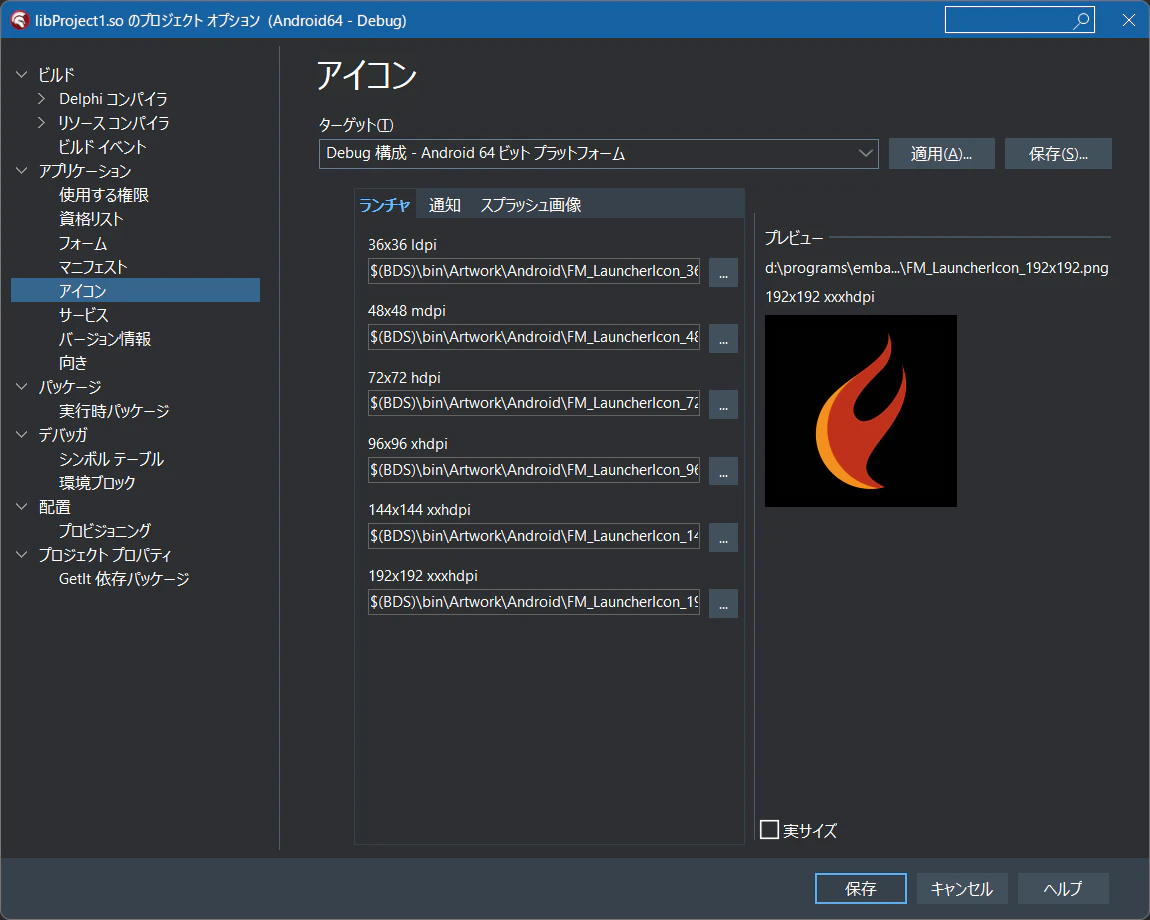Select シンボル テーブル in the tree
This screenshot has width=1150, height=920.
pos(111,459)
